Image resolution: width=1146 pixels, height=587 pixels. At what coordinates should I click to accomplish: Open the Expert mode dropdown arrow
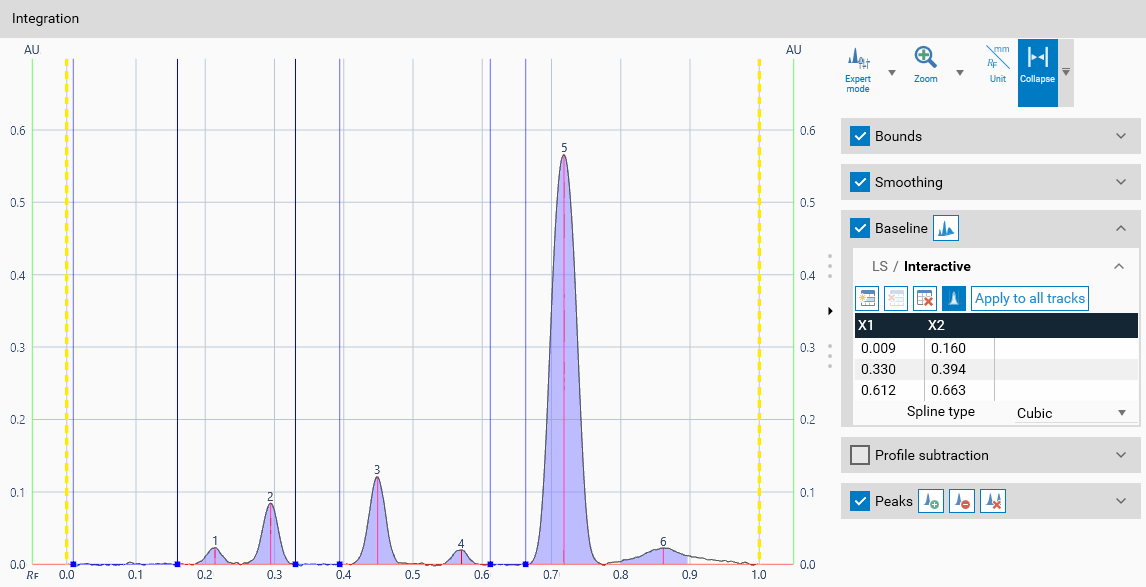pyautogui.click(x=891, y=73)
